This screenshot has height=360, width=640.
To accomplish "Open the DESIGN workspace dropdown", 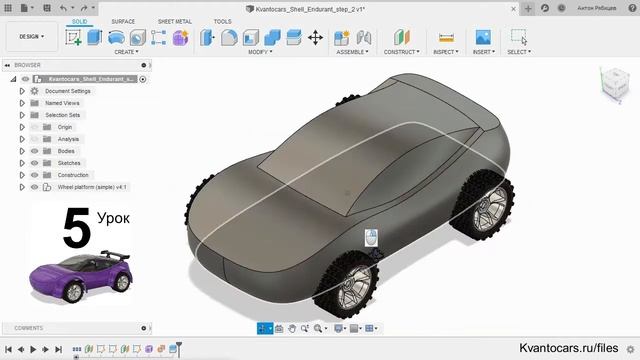I will pos(31,36).
